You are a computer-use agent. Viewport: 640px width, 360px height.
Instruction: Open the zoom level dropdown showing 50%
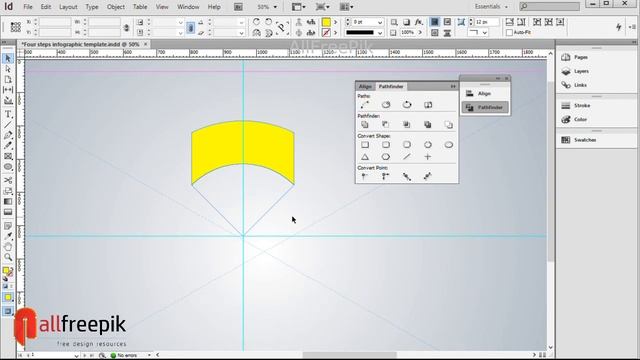[x=275, y=7]
